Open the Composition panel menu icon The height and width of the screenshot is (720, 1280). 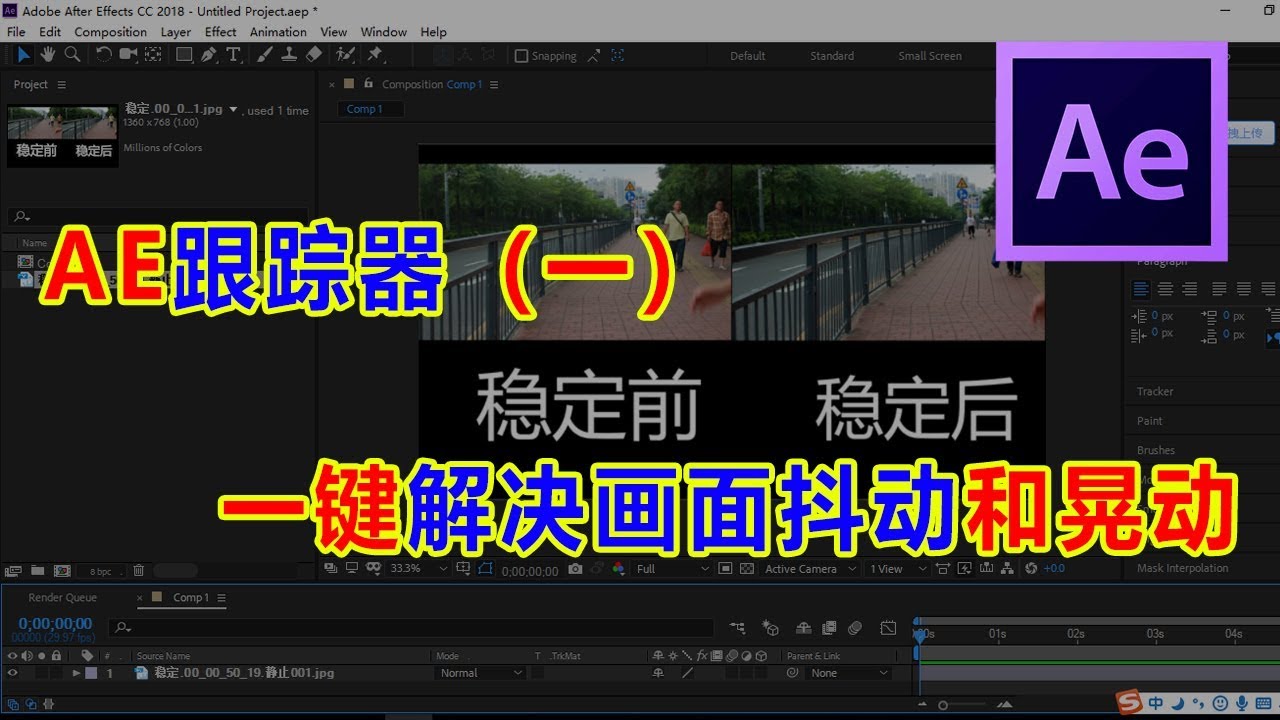(494, 85)
